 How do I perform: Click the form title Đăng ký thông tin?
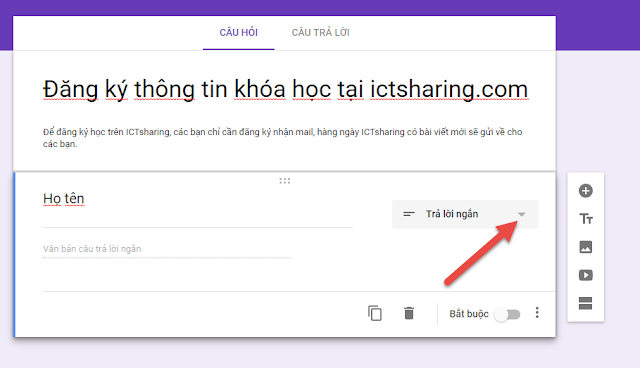point(285,89)
